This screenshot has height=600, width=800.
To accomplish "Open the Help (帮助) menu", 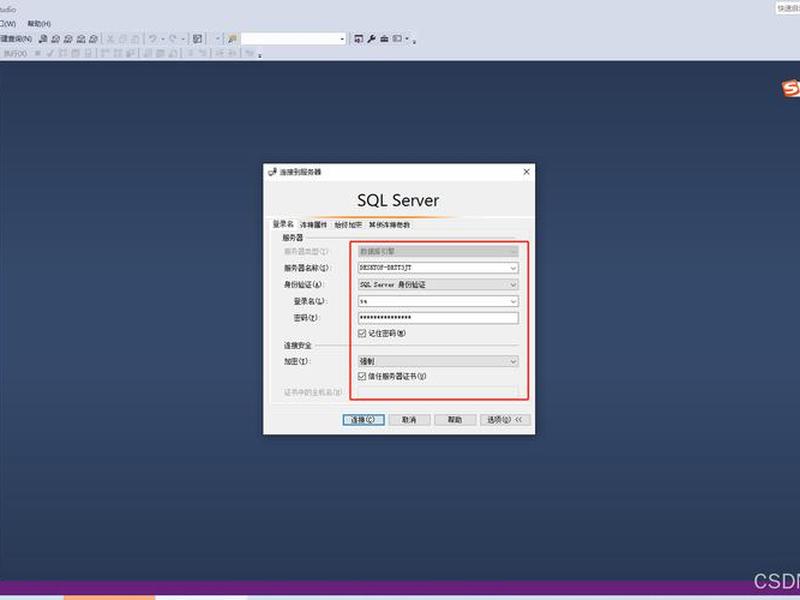I will click(39, 24).
